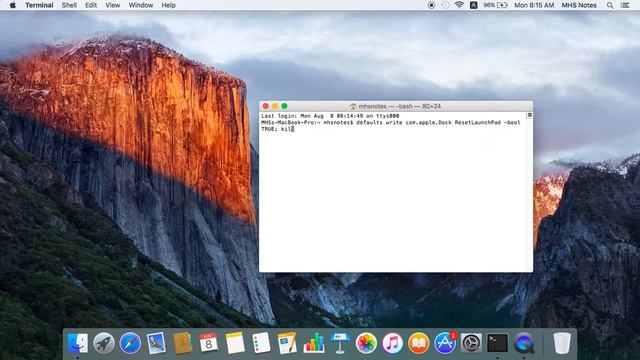Open iBooks orange book icon

coord(419,343)
